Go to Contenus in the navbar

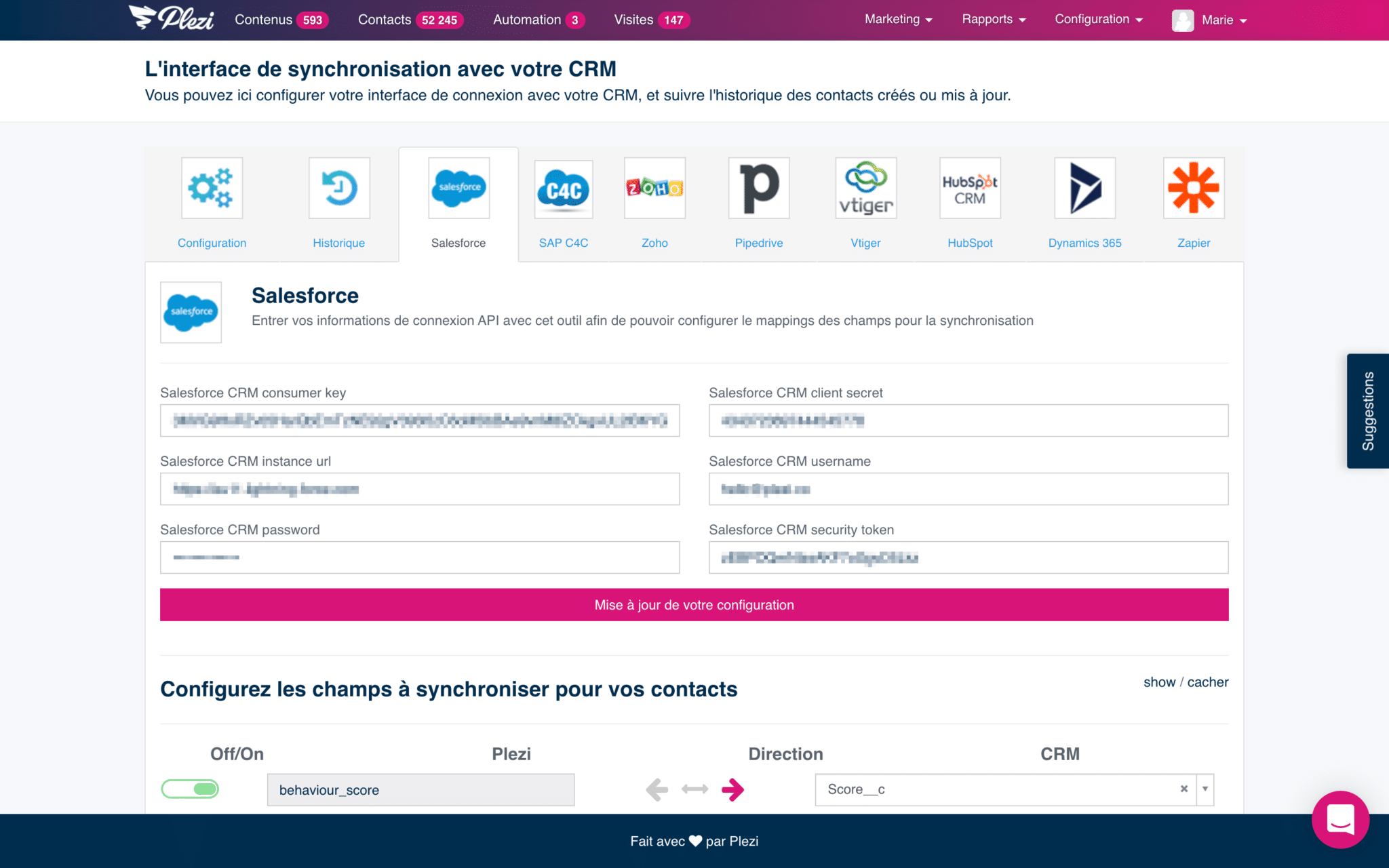click(263, 20)
